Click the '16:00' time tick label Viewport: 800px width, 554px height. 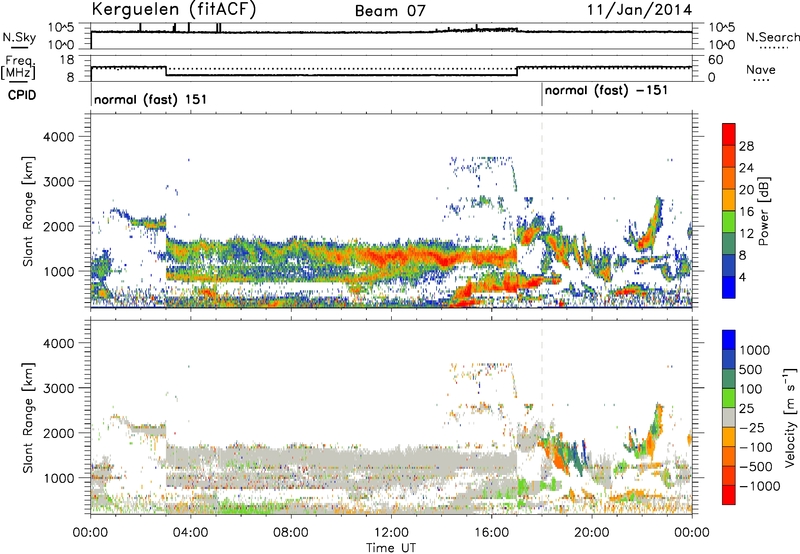pos(491,533)
